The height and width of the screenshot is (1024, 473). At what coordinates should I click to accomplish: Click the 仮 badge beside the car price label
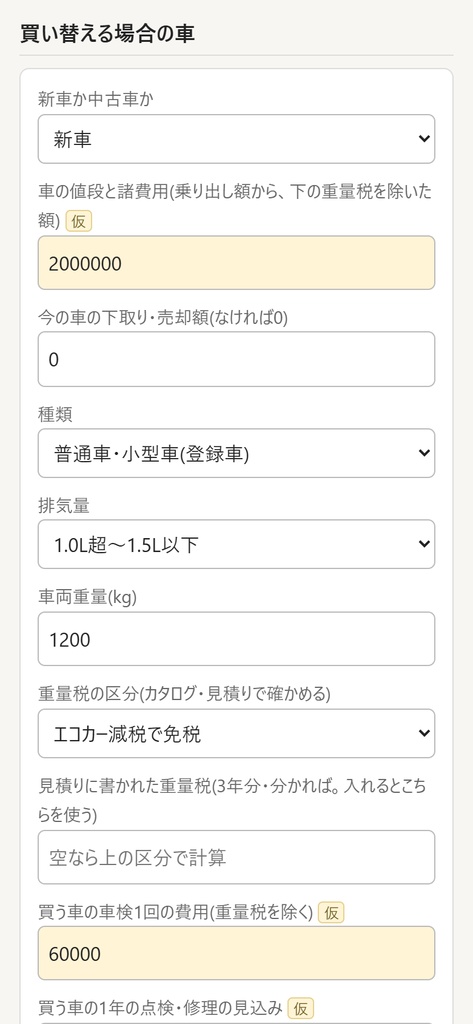point(78,221)
